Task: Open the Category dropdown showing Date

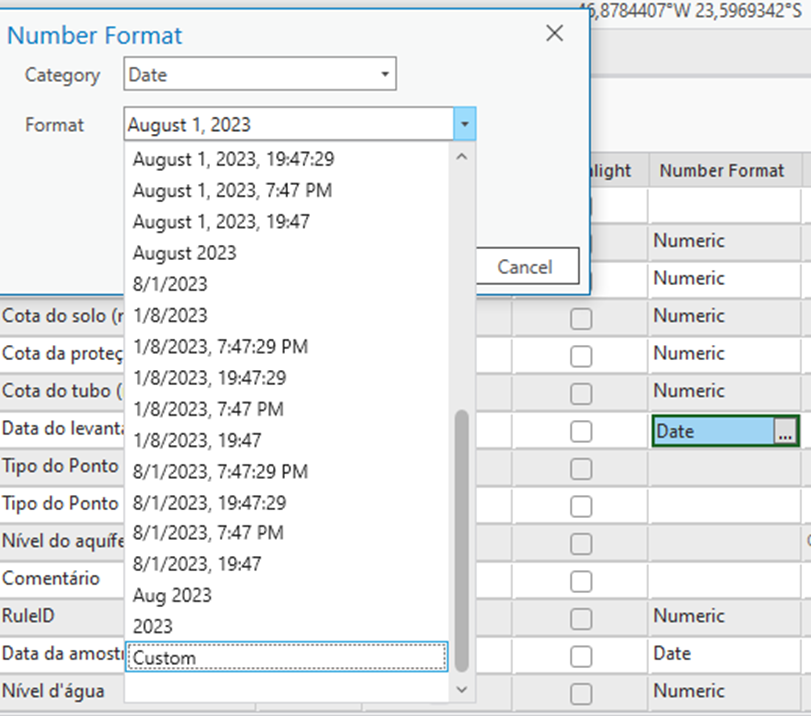Action: coord(260,75)
